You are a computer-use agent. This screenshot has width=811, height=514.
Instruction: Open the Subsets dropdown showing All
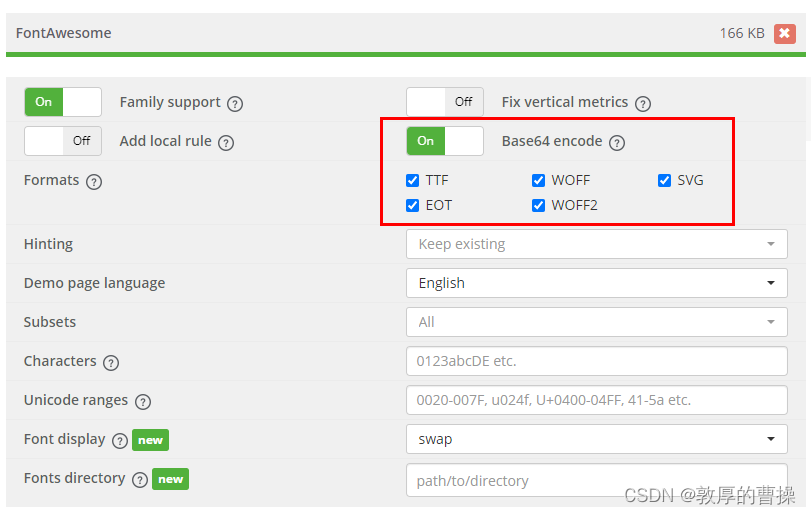coord(597,322)
